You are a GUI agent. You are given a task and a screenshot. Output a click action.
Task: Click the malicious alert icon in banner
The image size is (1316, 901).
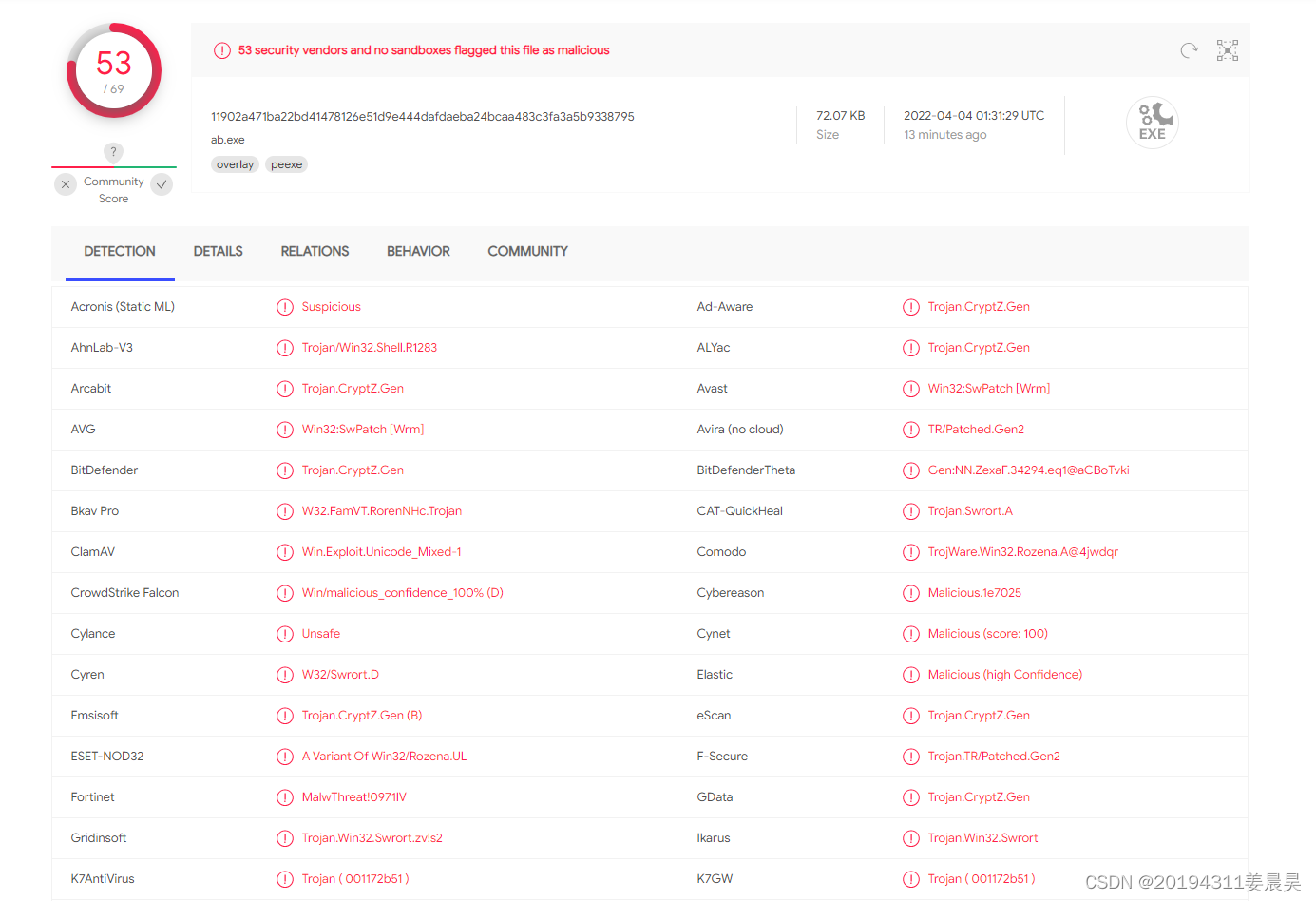coord(221,50)
